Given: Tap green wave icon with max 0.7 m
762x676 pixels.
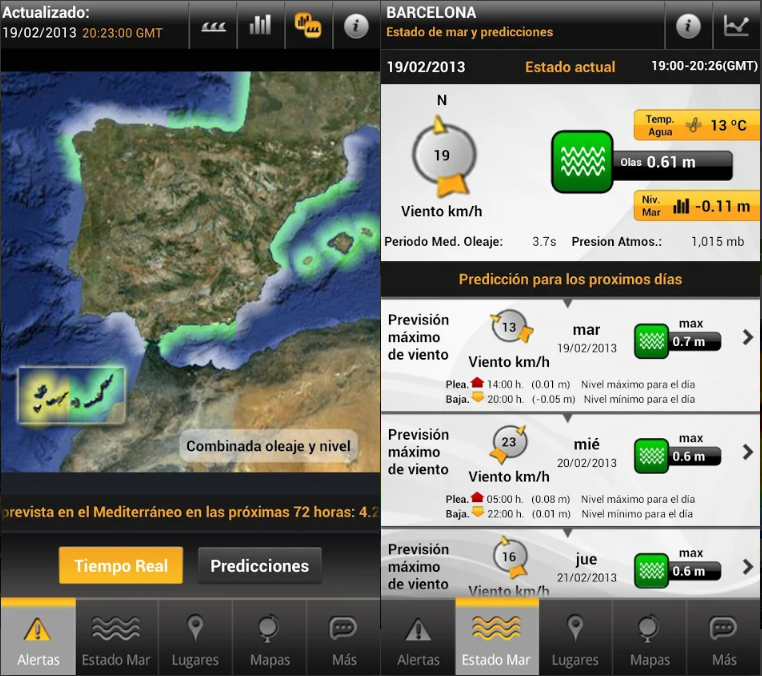Looking at the screenshot, I should tap(652, 342).
